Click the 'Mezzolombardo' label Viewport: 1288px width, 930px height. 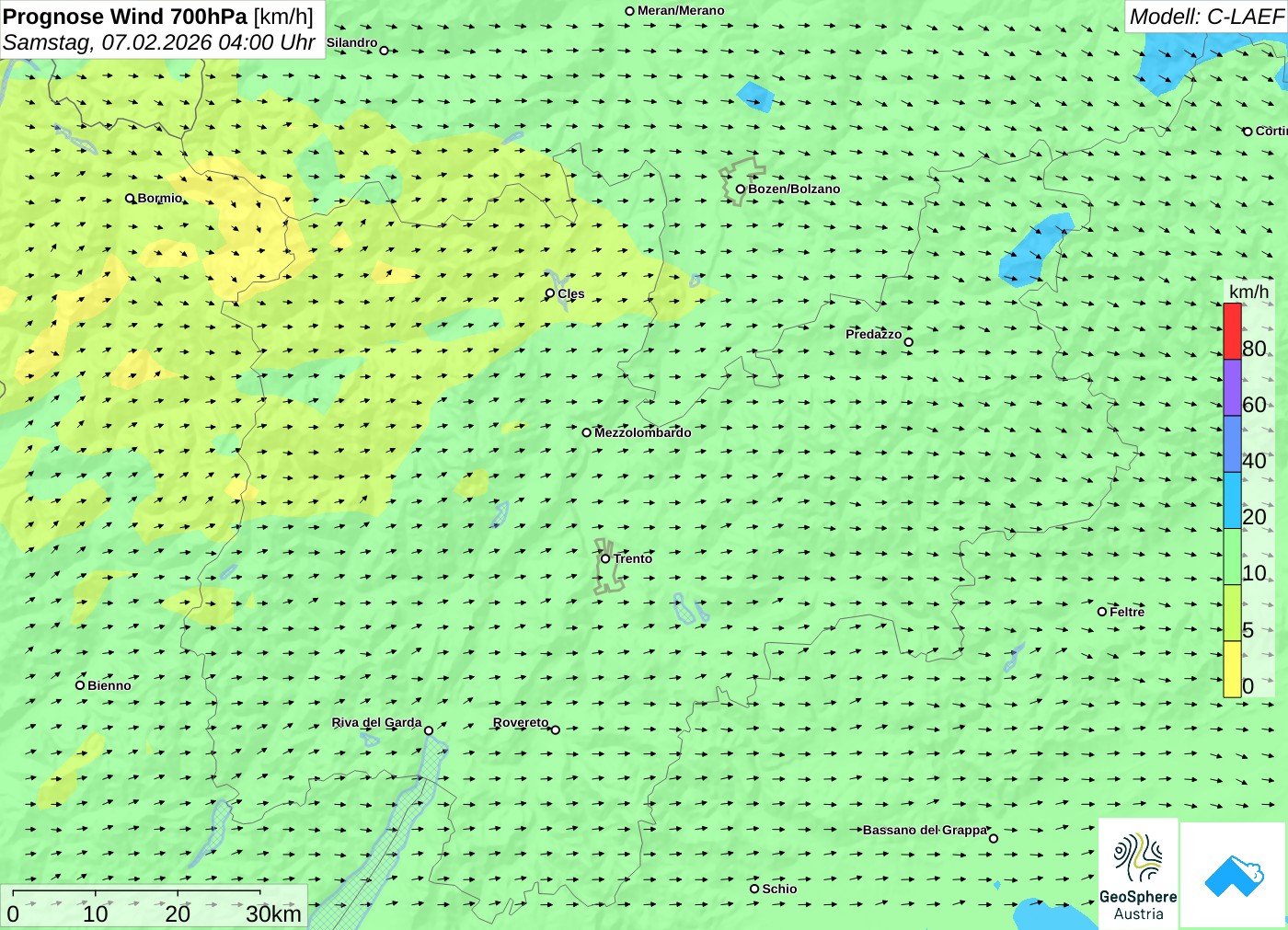click(642, 432)
